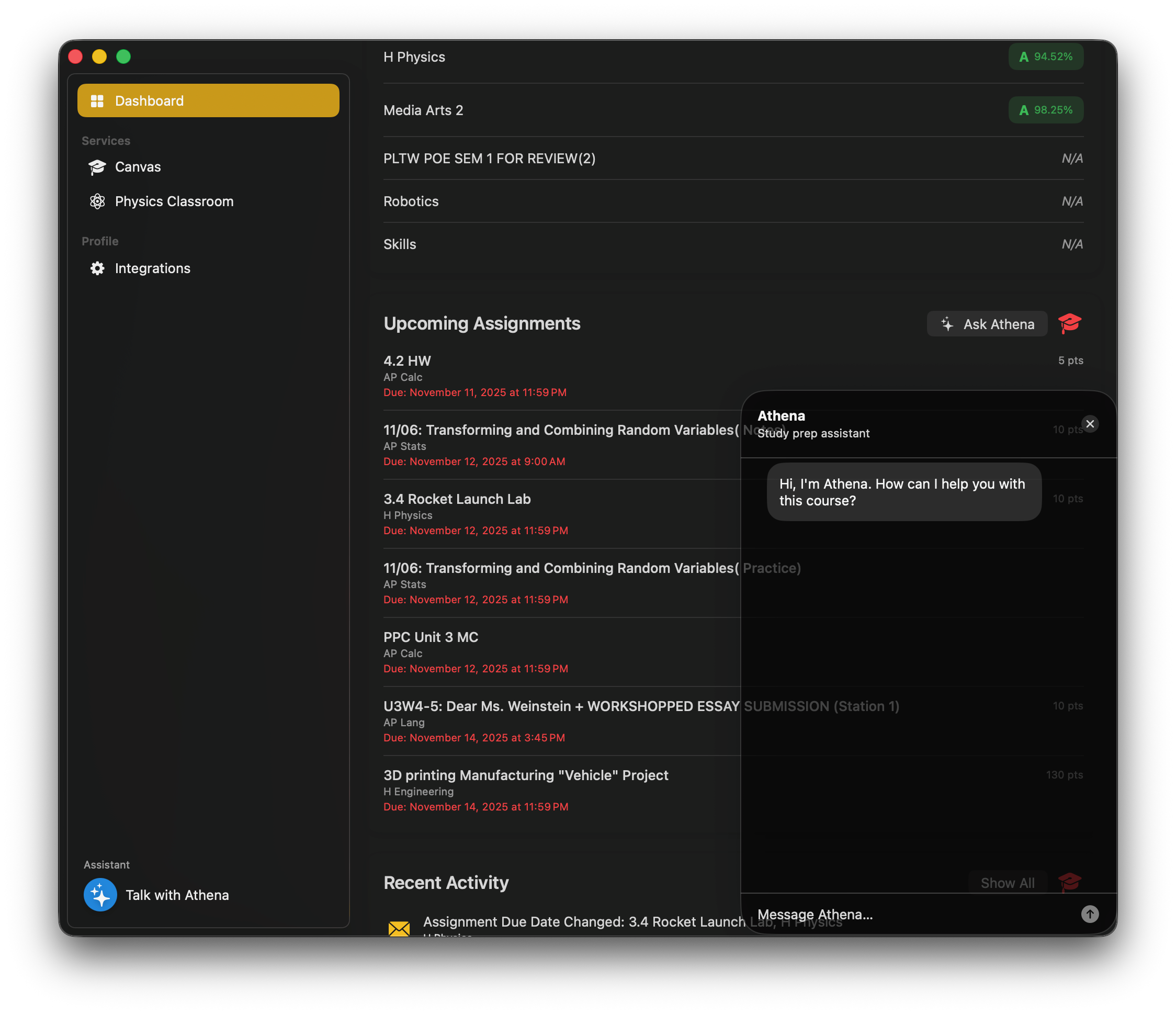
Task: Open the 3.4 Rocket Launch Lab assignment
Action: (x=457, y=499)
